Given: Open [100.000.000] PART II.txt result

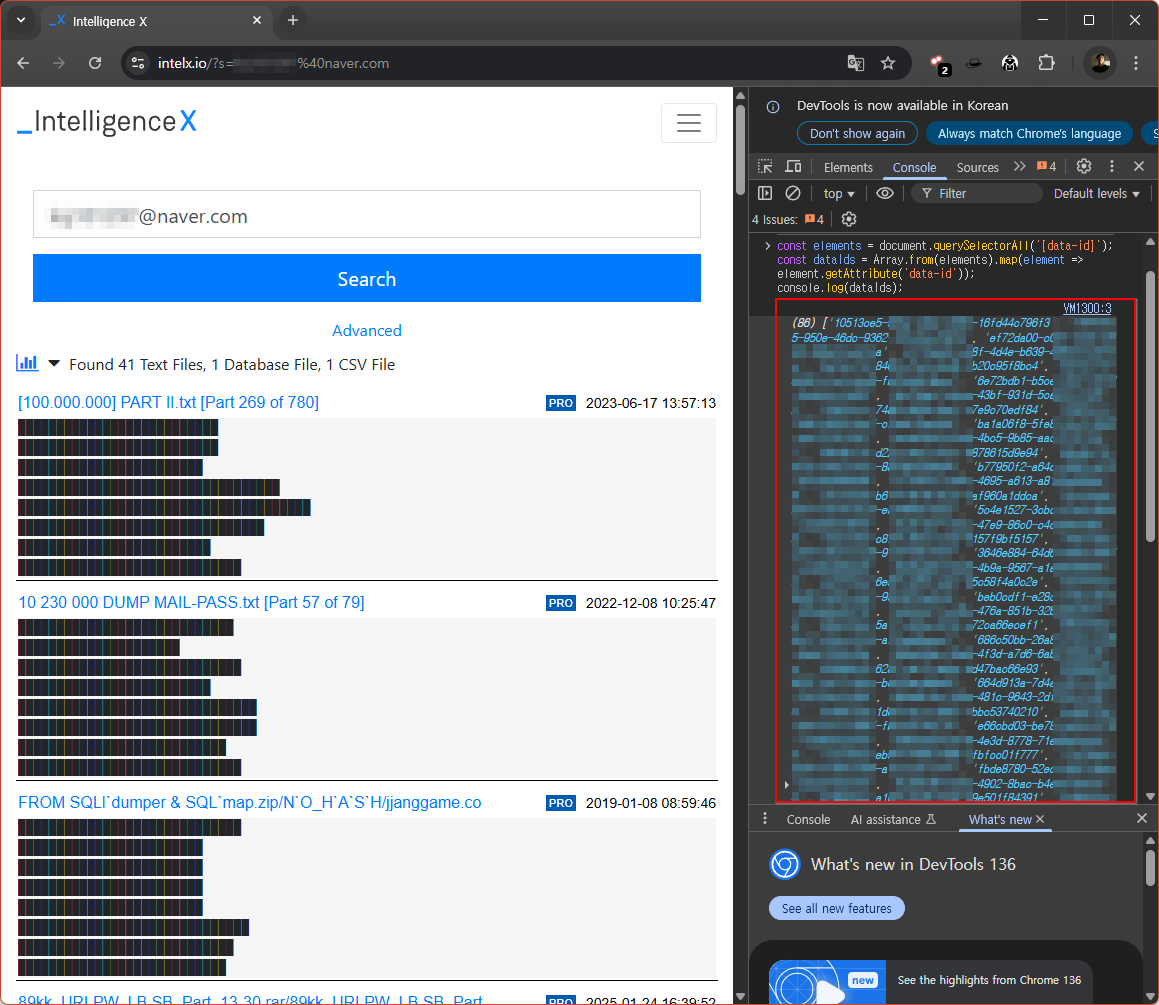Looking at the screenshot, I should [x=169, y=403].
